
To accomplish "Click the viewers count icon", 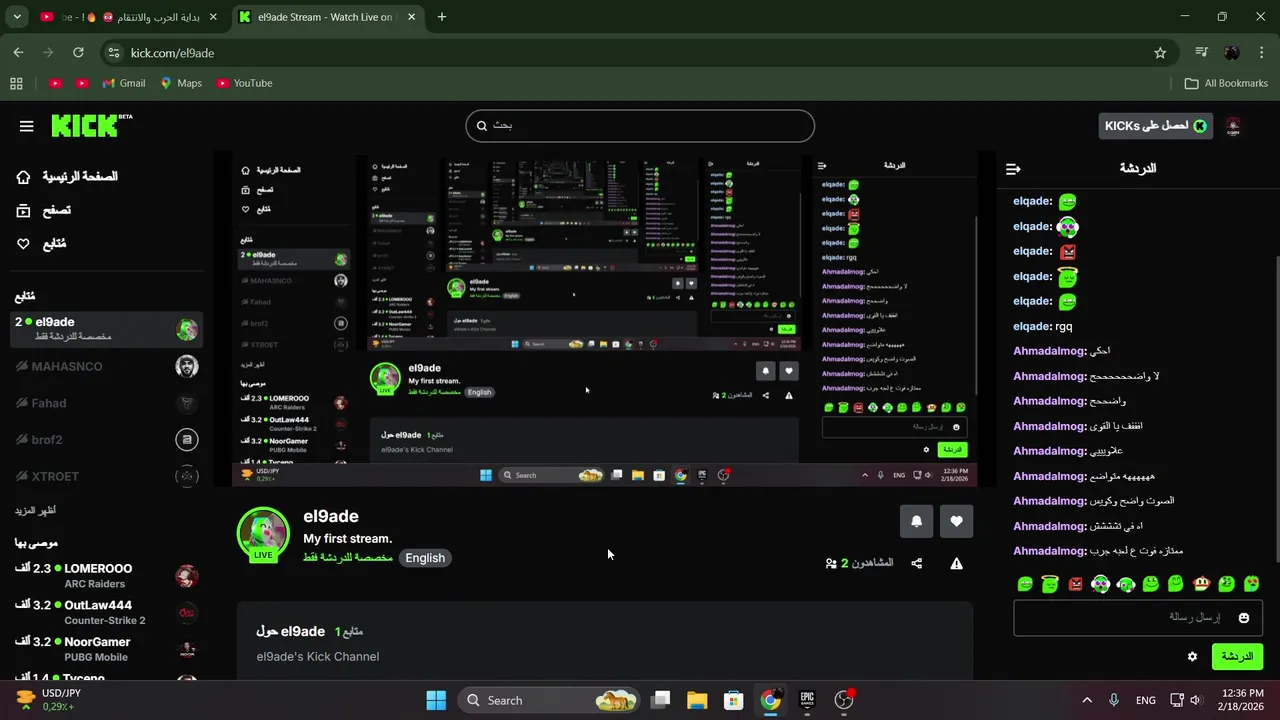I will (831, 564).
